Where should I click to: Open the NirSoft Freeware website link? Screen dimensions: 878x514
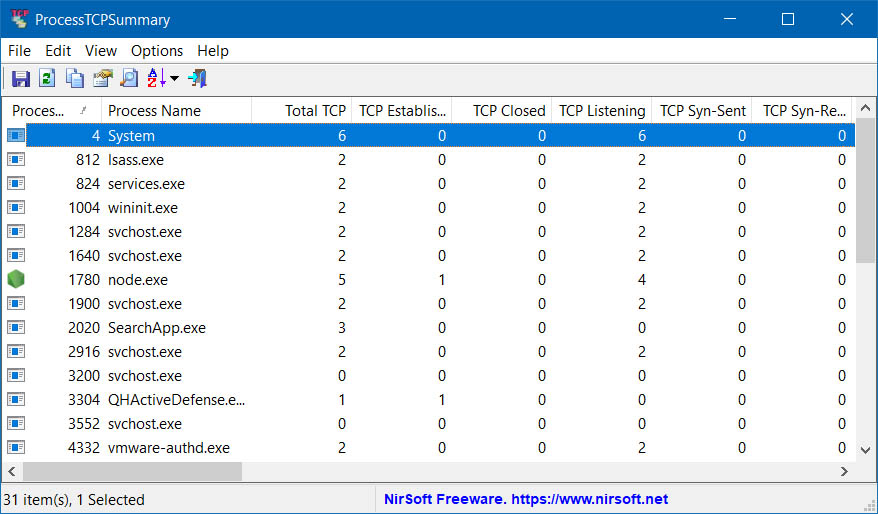coord(526,499)
